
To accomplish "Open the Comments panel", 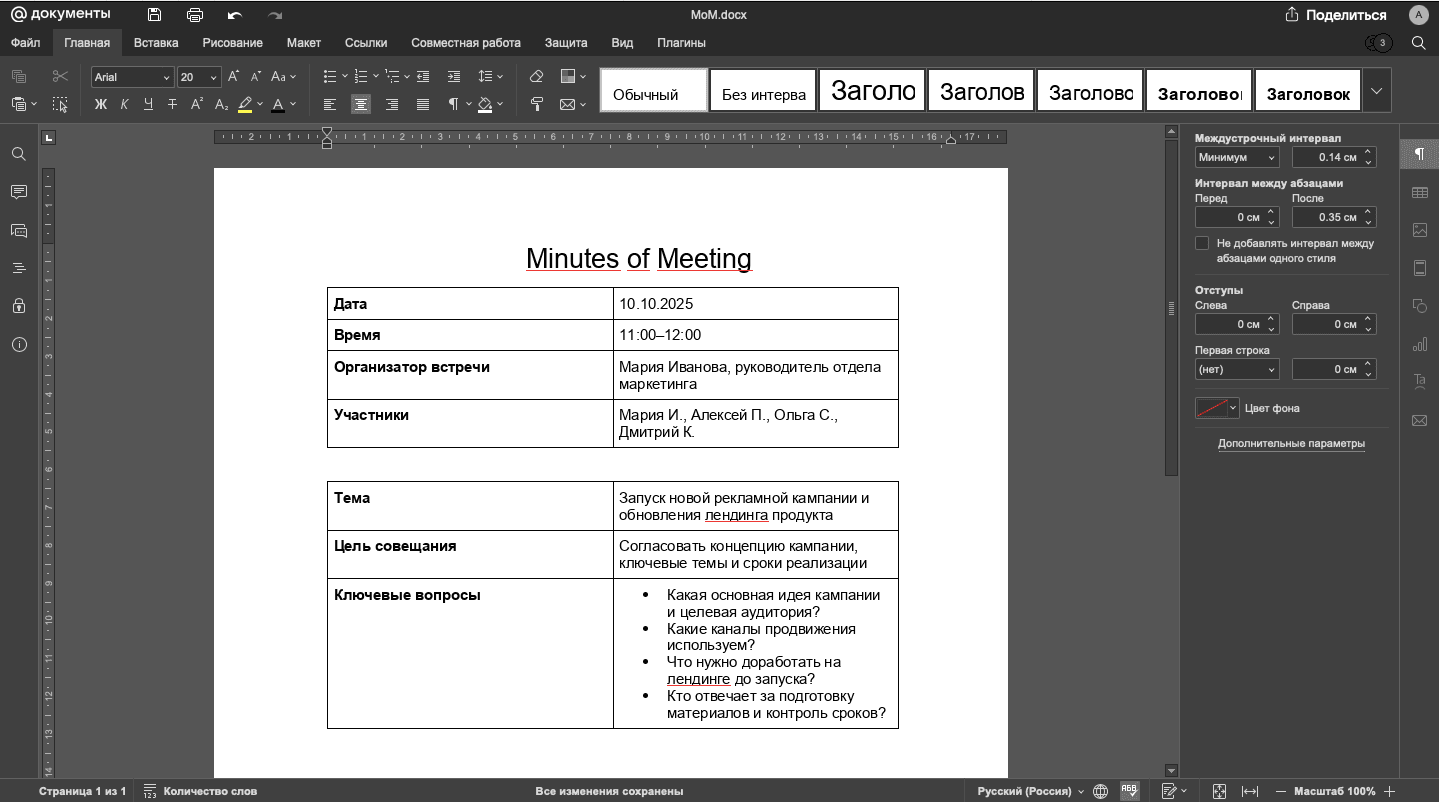I will coord(18,192).
